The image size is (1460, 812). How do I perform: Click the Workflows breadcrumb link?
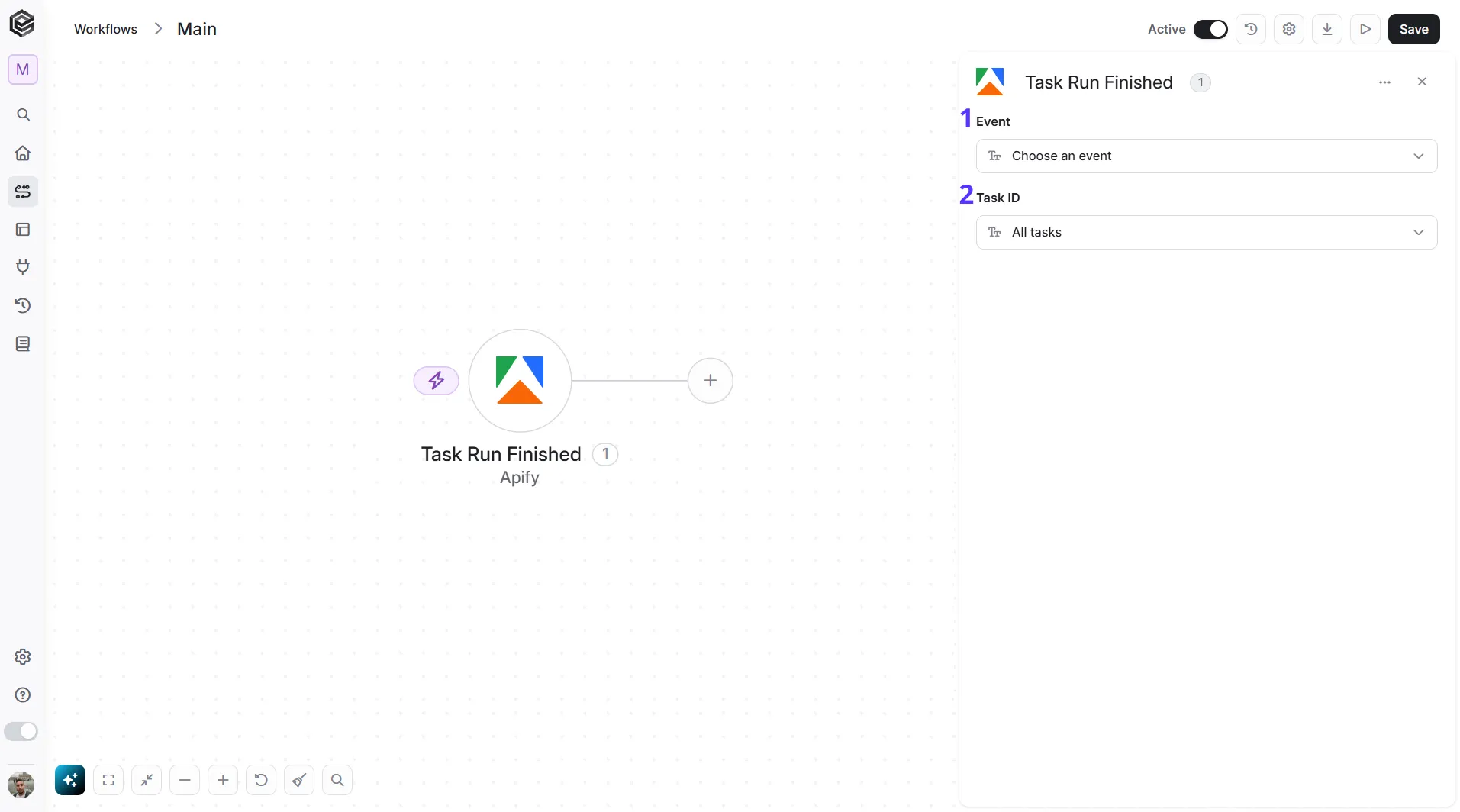click(x=105, y=29)
